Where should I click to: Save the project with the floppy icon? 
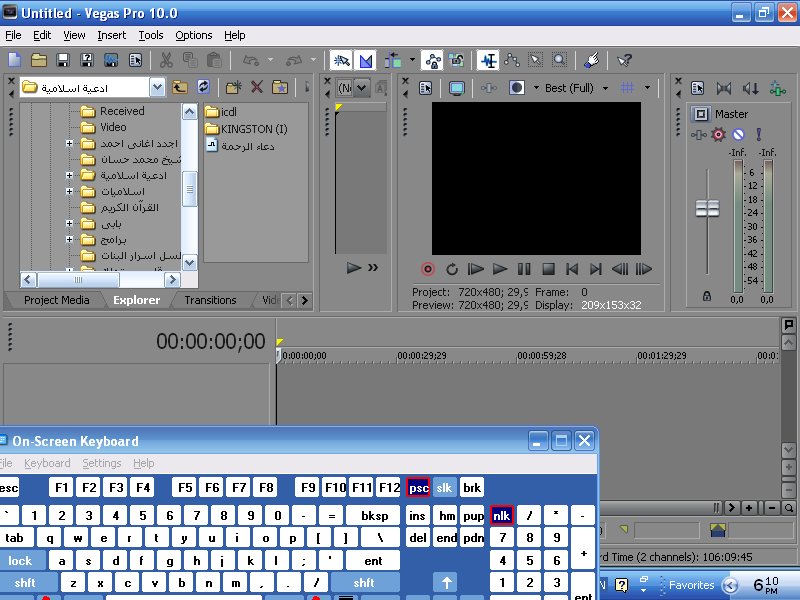pos(63,60)
